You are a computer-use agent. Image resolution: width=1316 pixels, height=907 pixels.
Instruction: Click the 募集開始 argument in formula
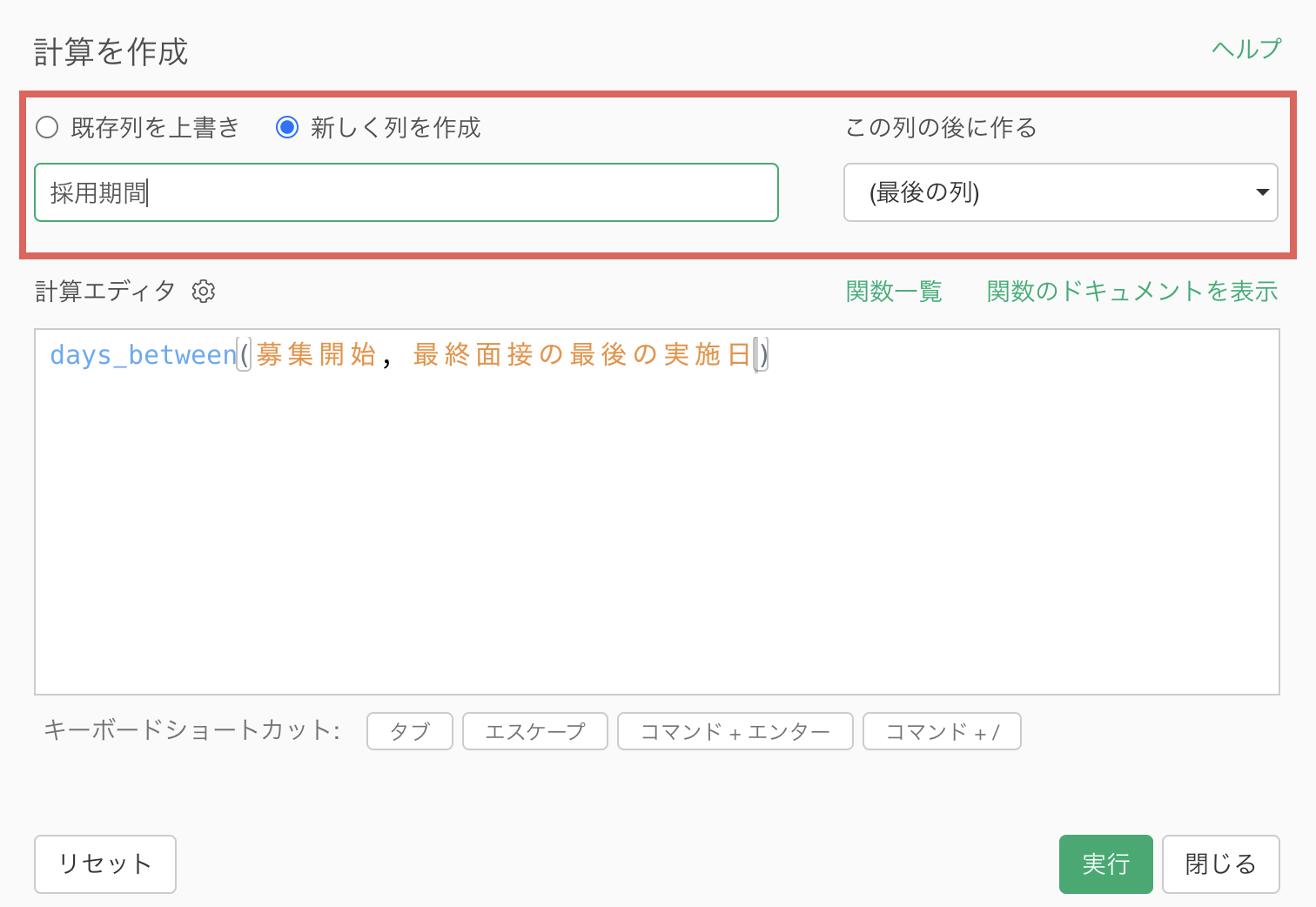tap(316, 355)
